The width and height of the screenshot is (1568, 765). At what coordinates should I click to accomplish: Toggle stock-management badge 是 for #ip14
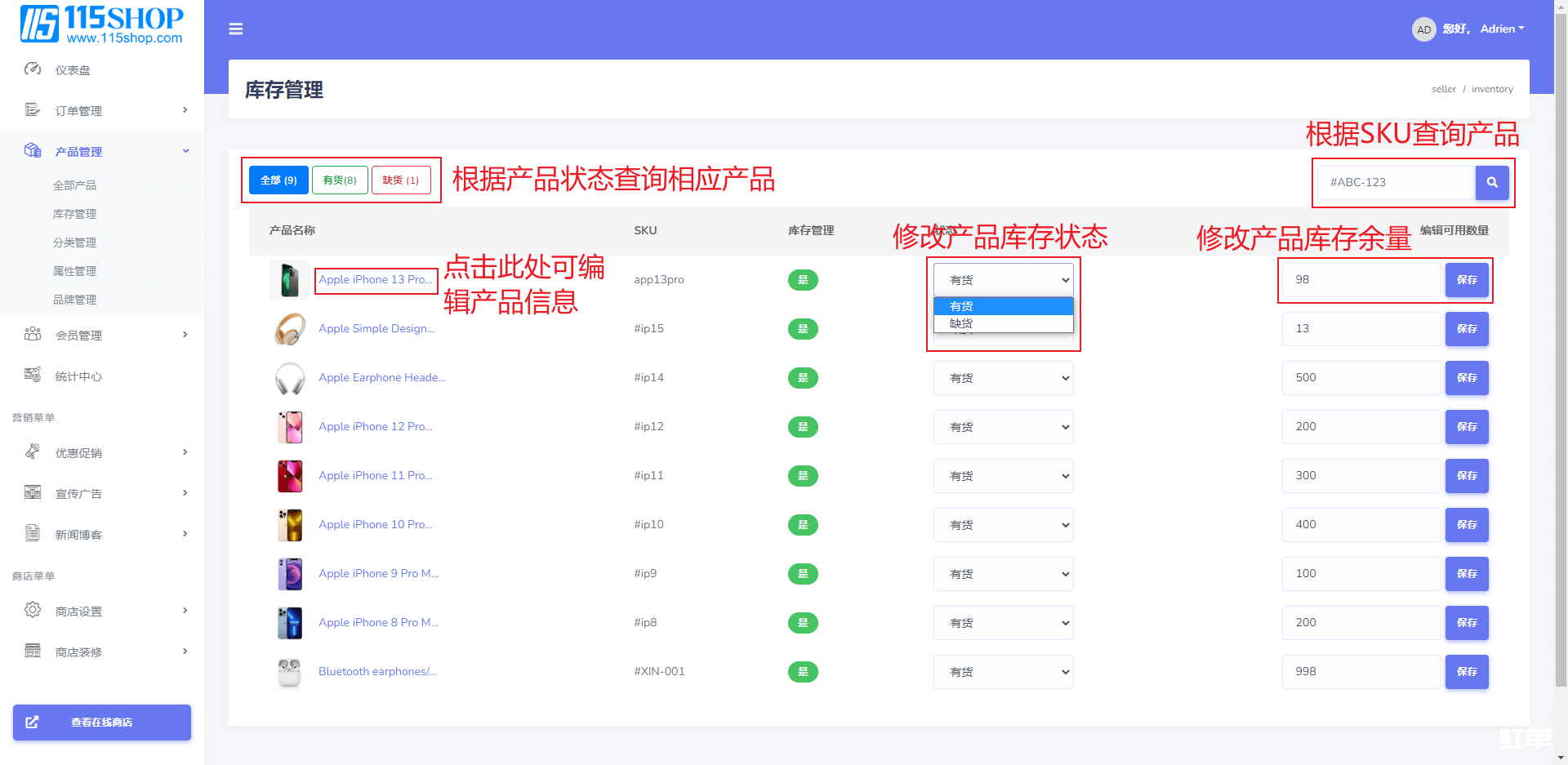(803, 378)
